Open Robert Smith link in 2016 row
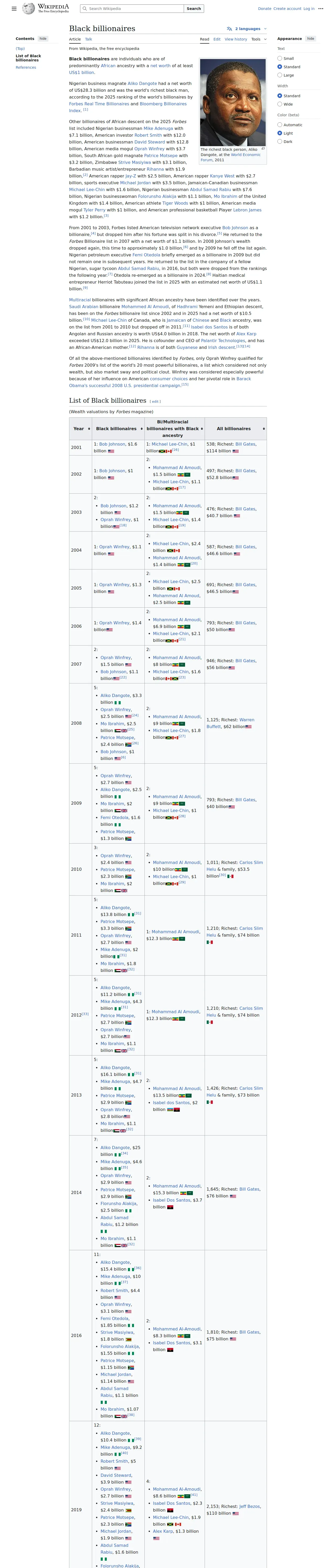This screenshot has height=1568, width=336. (x=115, y=1290)
